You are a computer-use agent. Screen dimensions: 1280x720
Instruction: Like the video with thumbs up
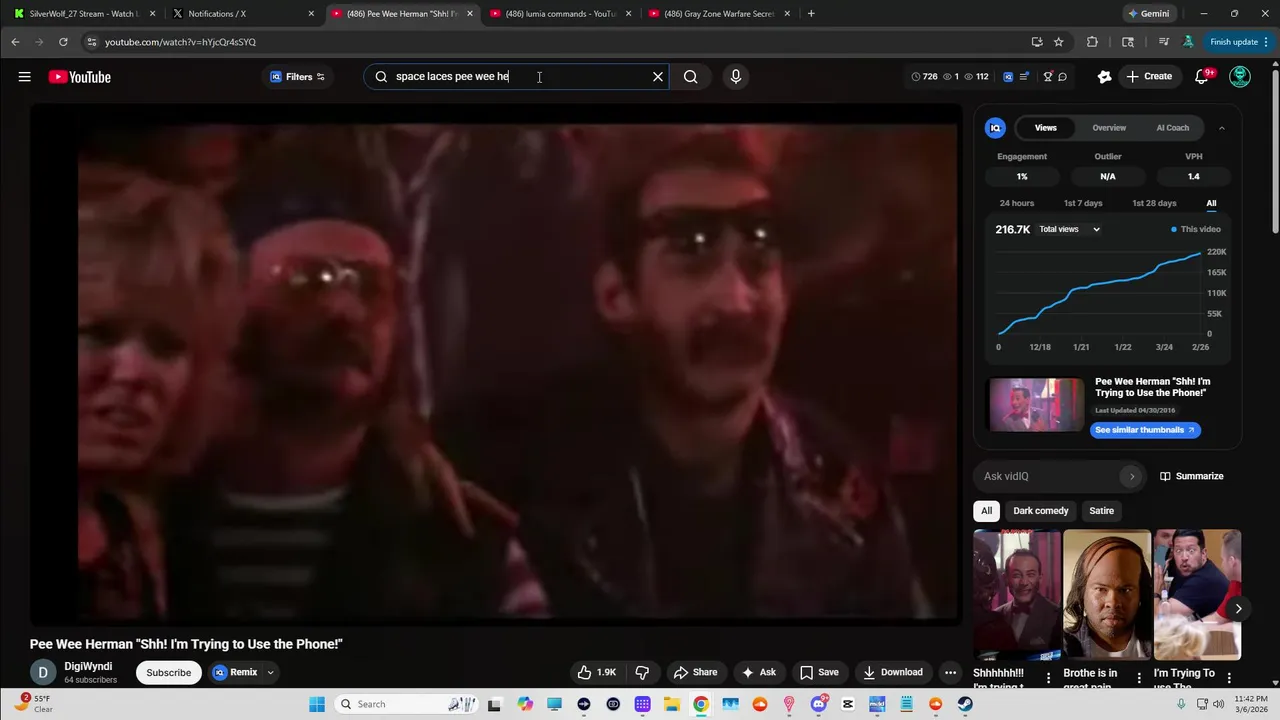(597, 672)
